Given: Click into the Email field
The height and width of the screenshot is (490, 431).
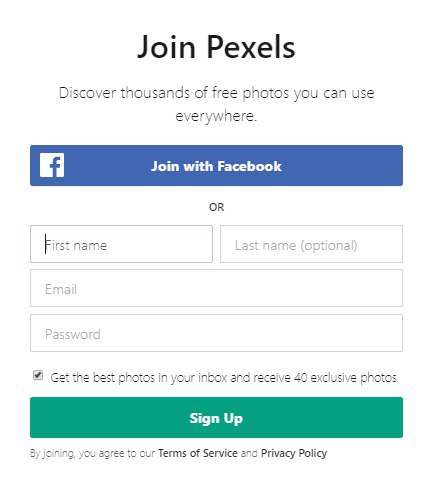Looking at the screenshot, I should pos(216,288).
